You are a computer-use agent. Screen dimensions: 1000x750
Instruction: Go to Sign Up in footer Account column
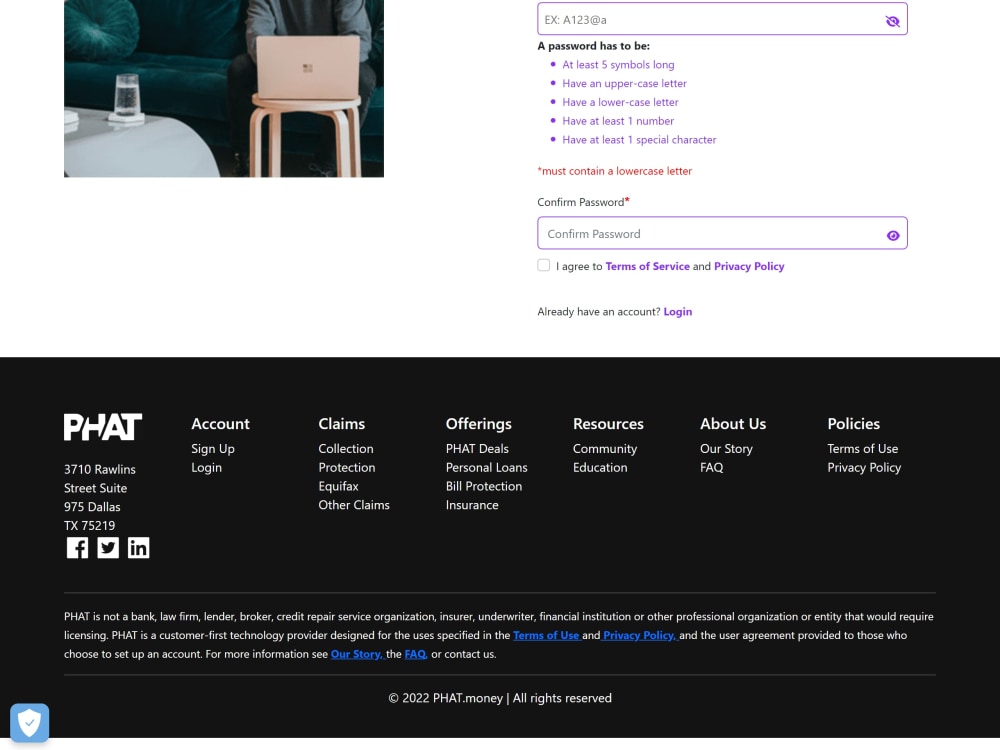tap(213, 449)
